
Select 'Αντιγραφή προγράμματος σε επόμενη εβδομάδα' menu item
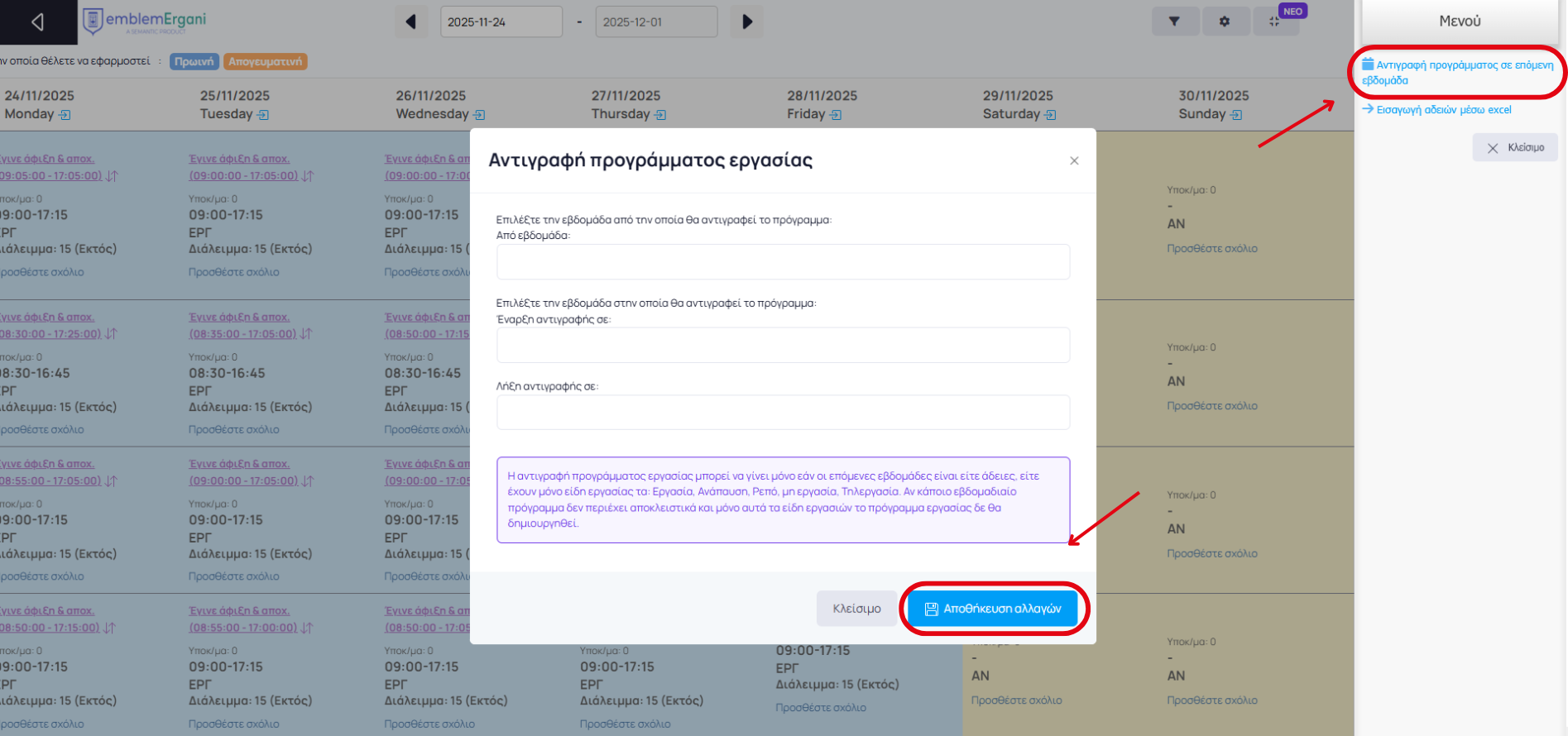[1457, 73]
